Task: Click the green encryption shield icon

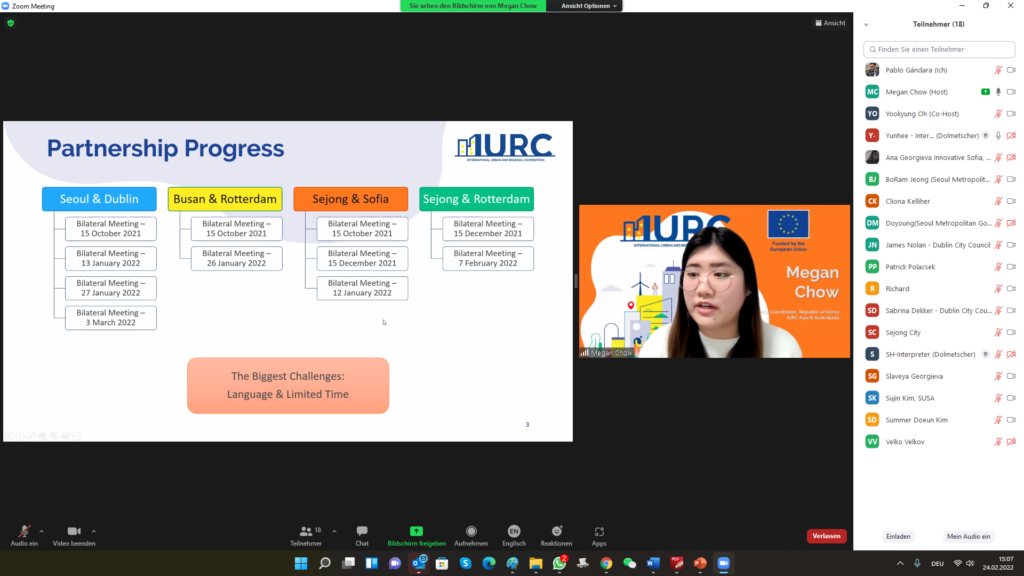Action: coord(11,23)
